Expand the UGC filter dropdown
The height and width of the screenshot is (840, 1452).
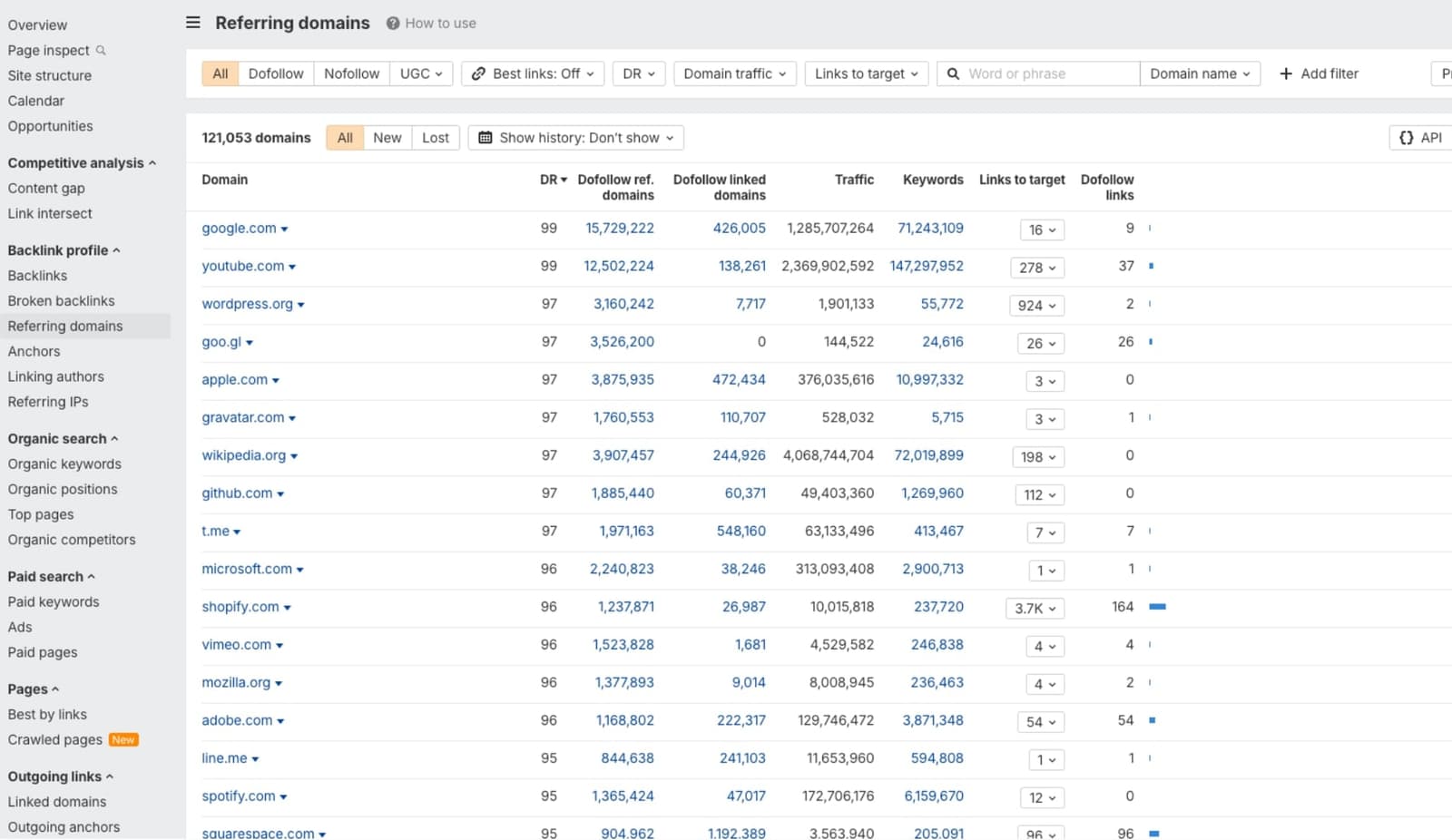(421, 73)
